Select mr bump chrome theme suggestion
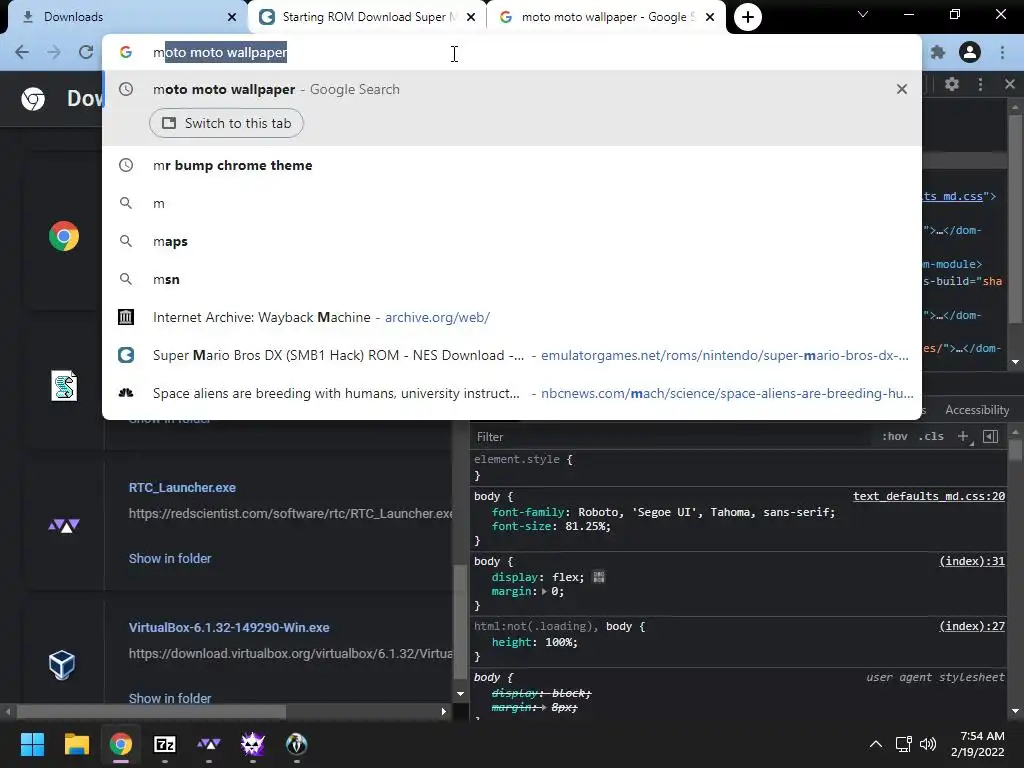This screenshot has width=1024, height=768. click(x=511, y=165)
